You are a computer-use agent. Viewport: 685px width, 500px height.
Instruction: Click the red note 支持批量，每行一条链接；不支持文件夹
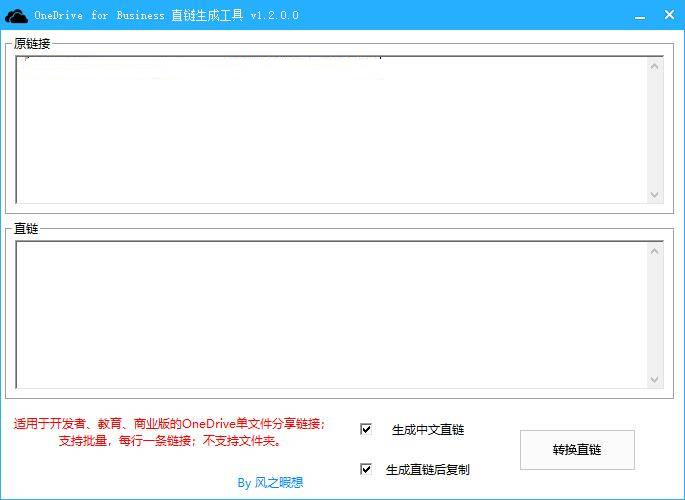[170, 441]
